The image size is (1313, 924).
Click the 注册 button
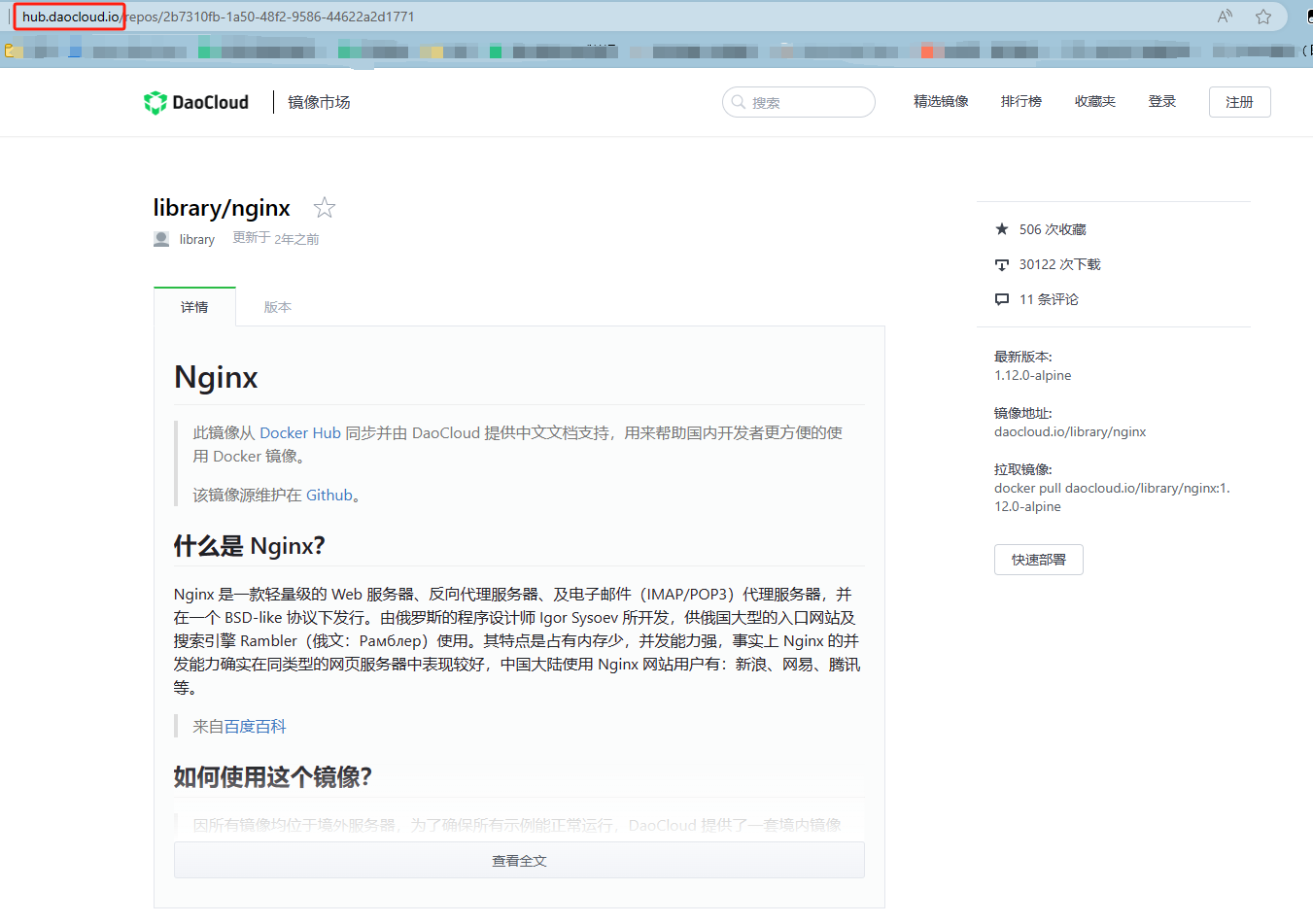pyautogui.click(x=1239, y=102)
